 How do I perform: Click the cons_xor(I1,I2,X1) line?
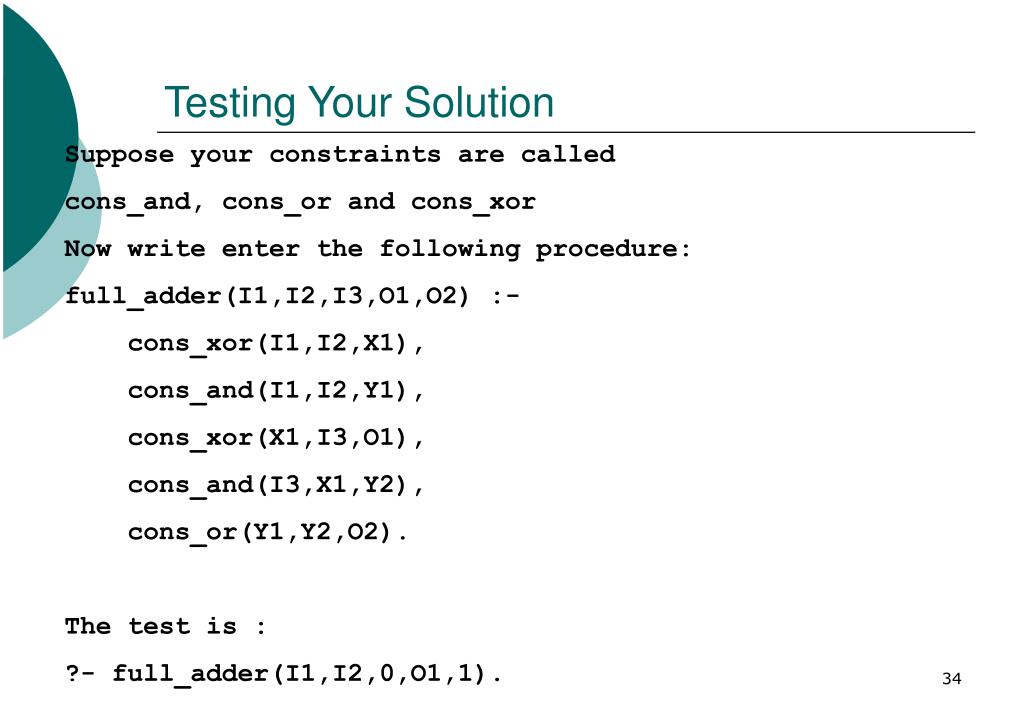click(x=276, y=343)
